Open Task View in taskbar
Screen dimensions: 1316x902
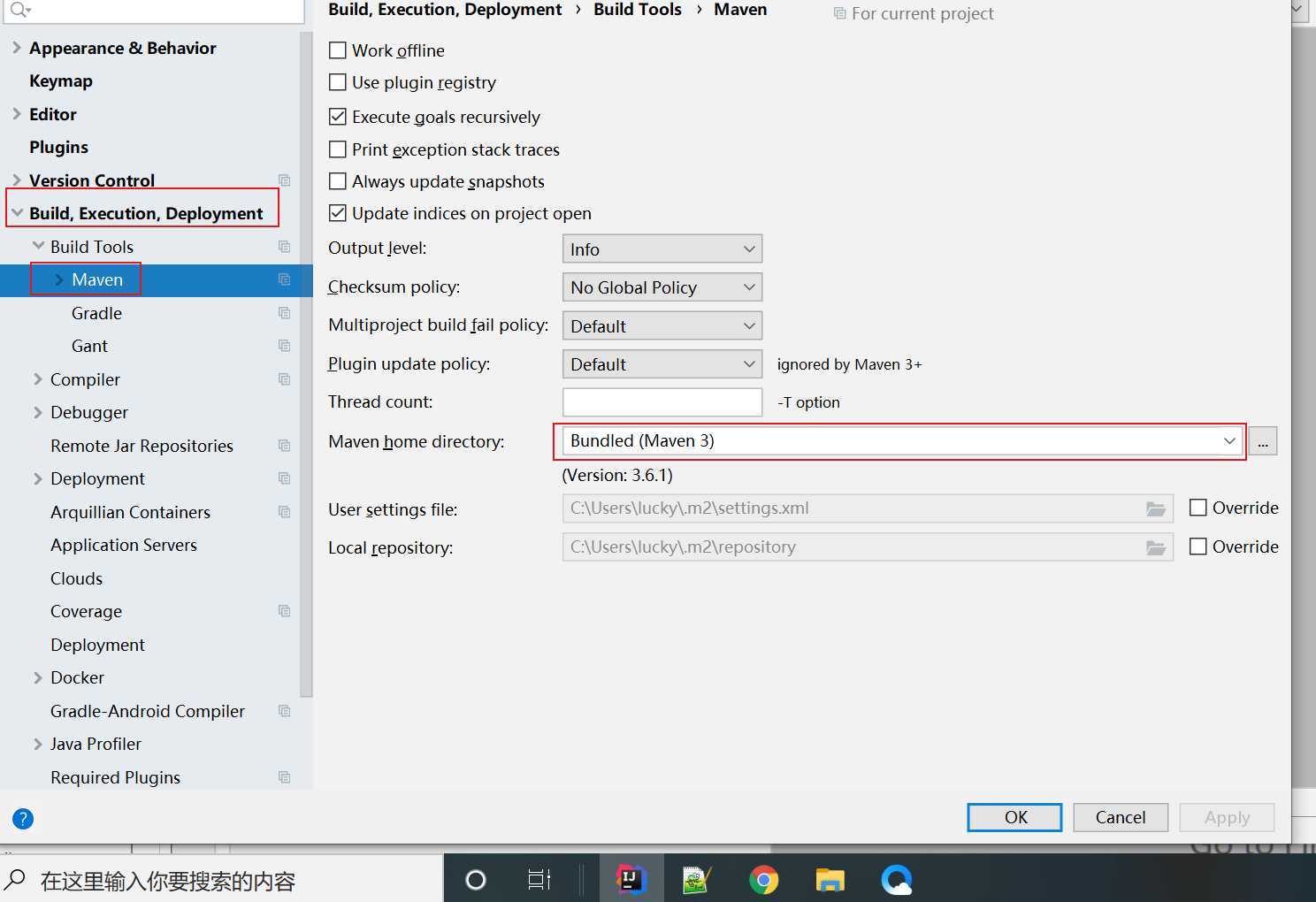539,880
